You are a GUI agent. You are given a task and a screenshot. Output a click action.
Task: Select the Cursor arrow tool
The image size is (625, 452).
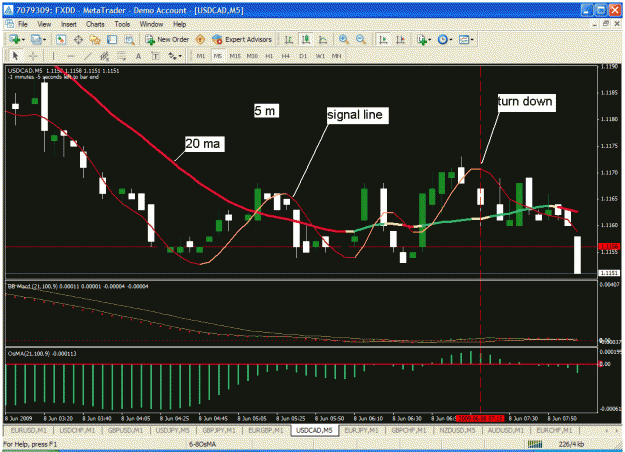pos(16,56)
